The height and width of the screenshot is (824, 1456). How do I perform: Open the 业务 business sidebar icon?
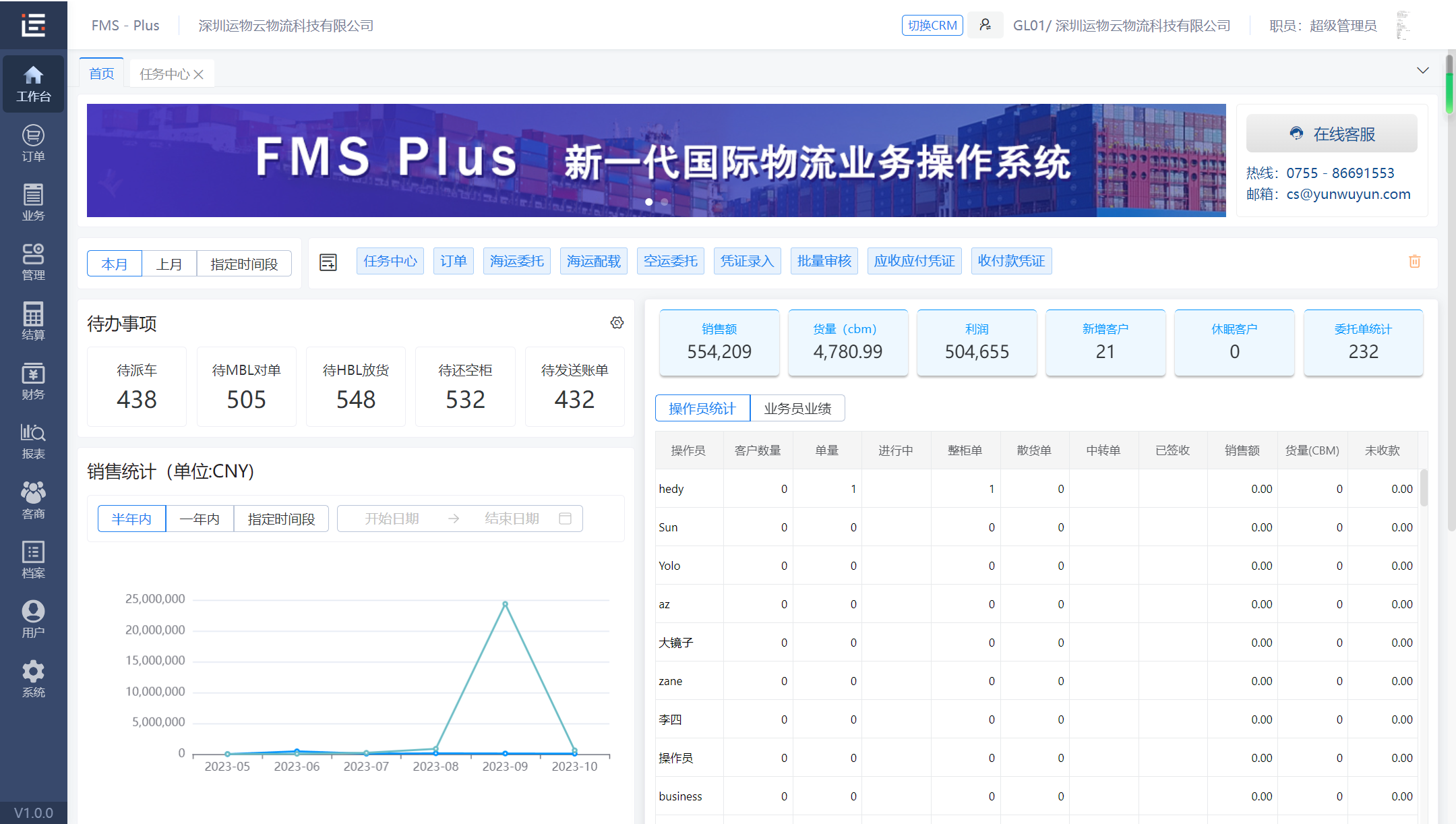pyautogui.click(x=33, y=203)
